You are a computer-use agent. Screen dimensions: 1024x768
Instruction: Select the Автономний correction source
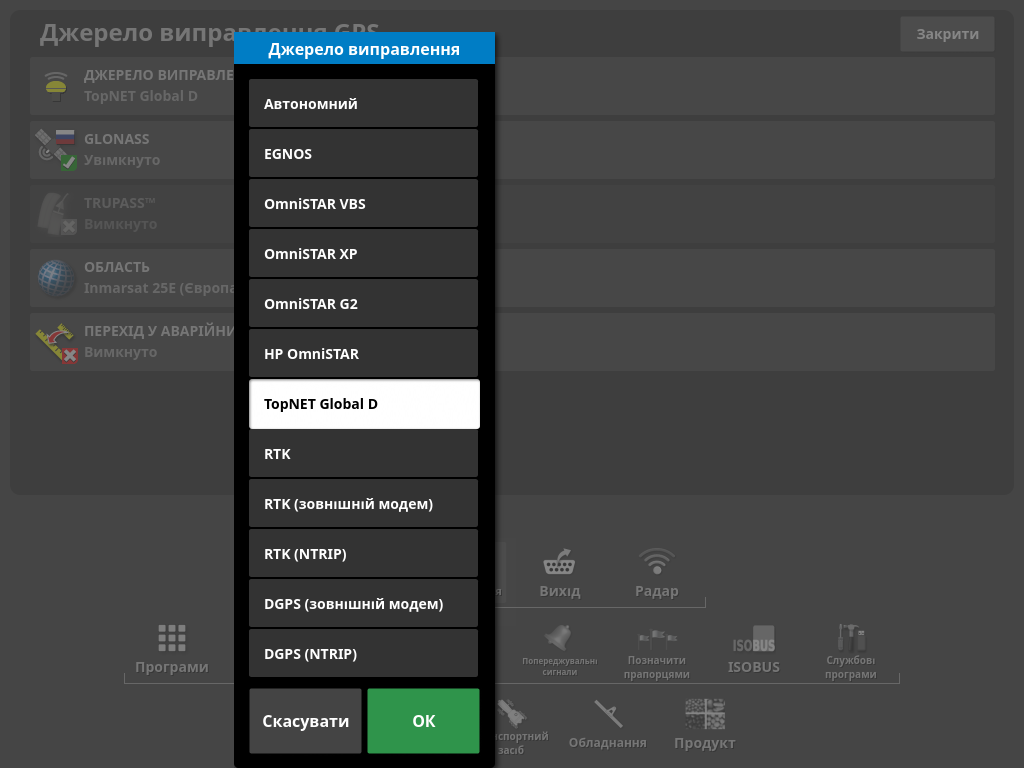363,104
